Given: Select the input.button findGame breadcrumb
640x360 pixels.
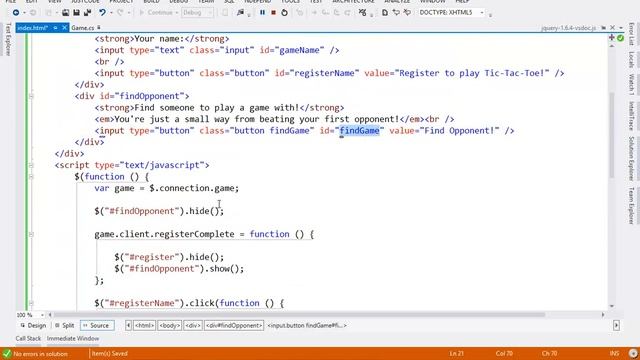Looking at the screenshot, I should [307, 325].
